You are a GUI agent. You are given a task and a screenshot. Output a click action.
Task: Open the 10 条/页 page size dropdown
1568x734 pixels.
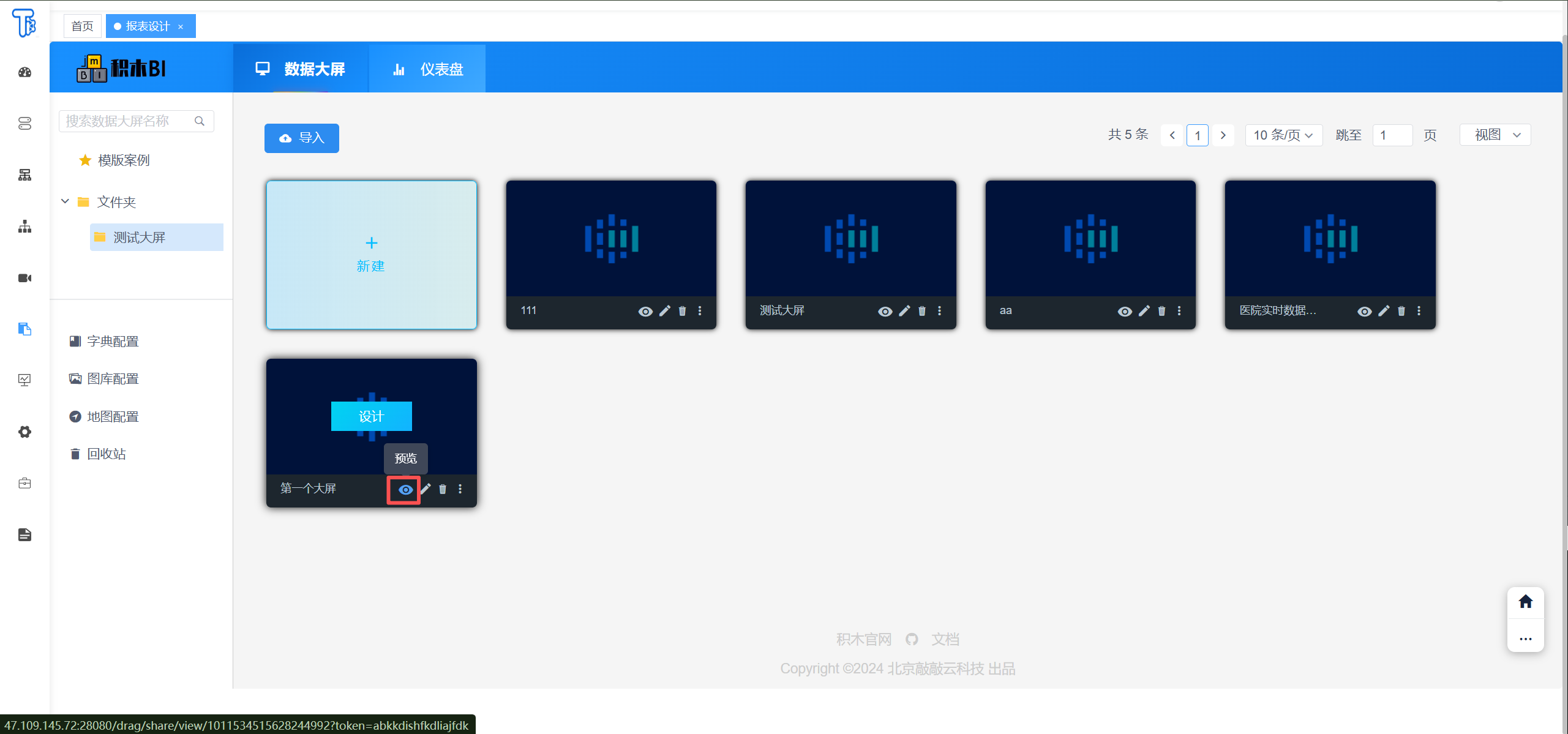1283,135
